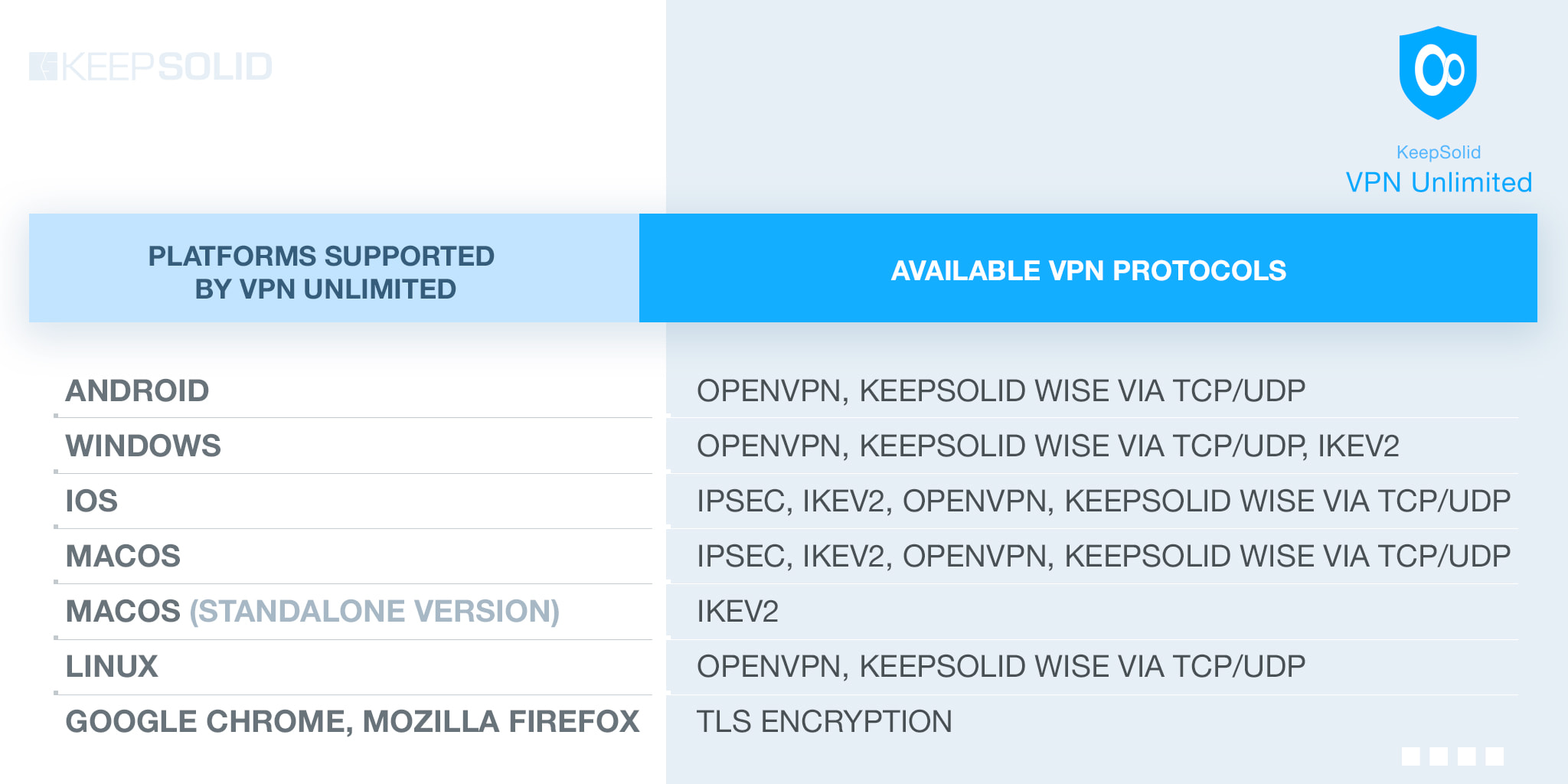Click the rightmost white square at bottom-right
The image size is (1568, 784).
coord(1494,756)
